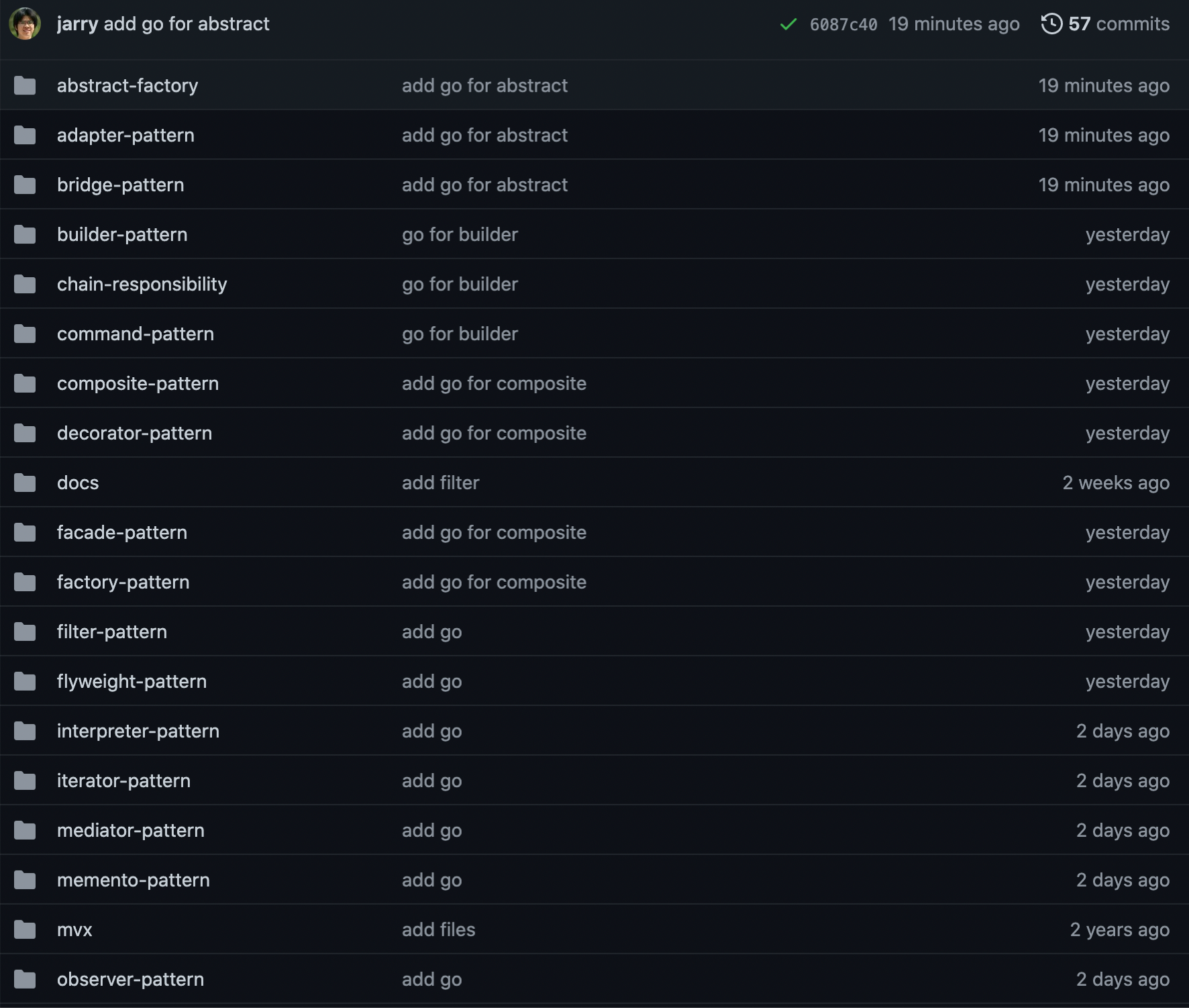Click the jarry author name link
1189x1008 pixels.
pyautogui.click(x=77, y=24)
